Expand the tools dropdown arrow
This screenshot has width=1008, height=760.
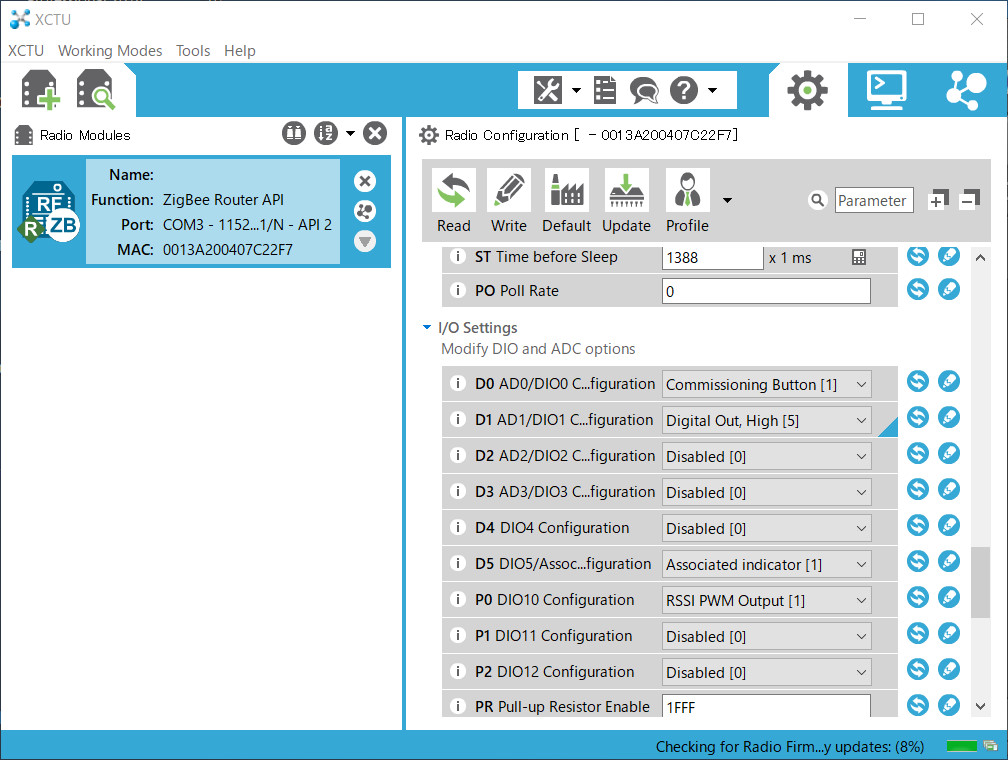coord(576,90)
